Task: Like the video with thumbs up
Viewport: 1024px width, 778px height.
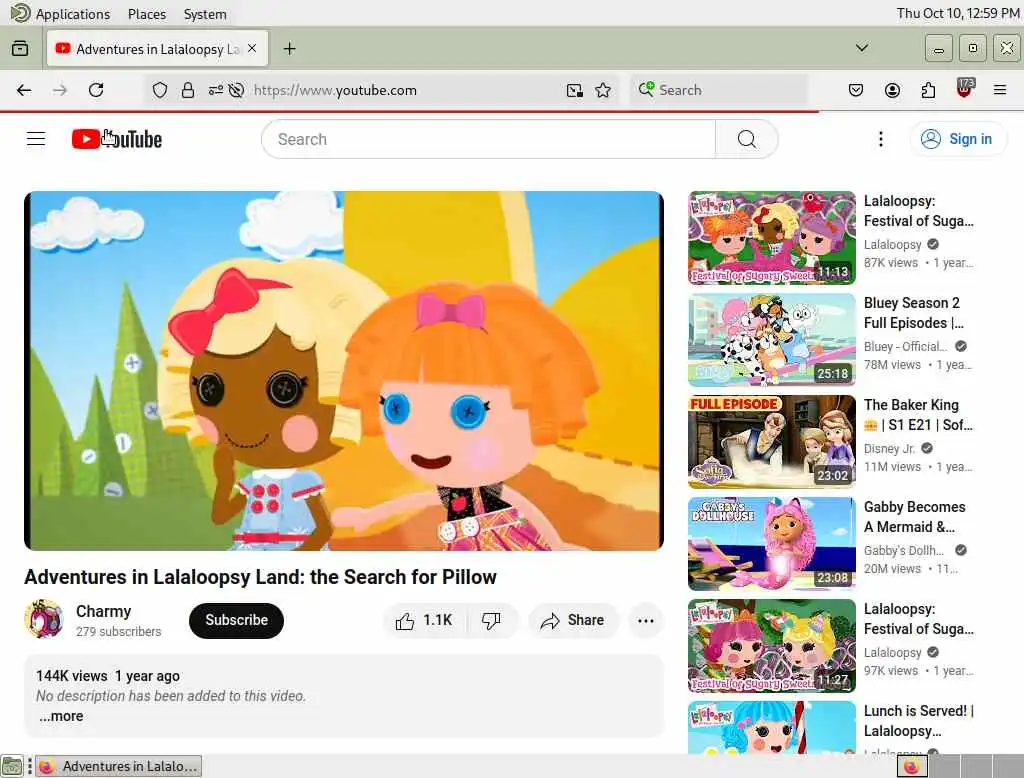Action: click(405, 621)
